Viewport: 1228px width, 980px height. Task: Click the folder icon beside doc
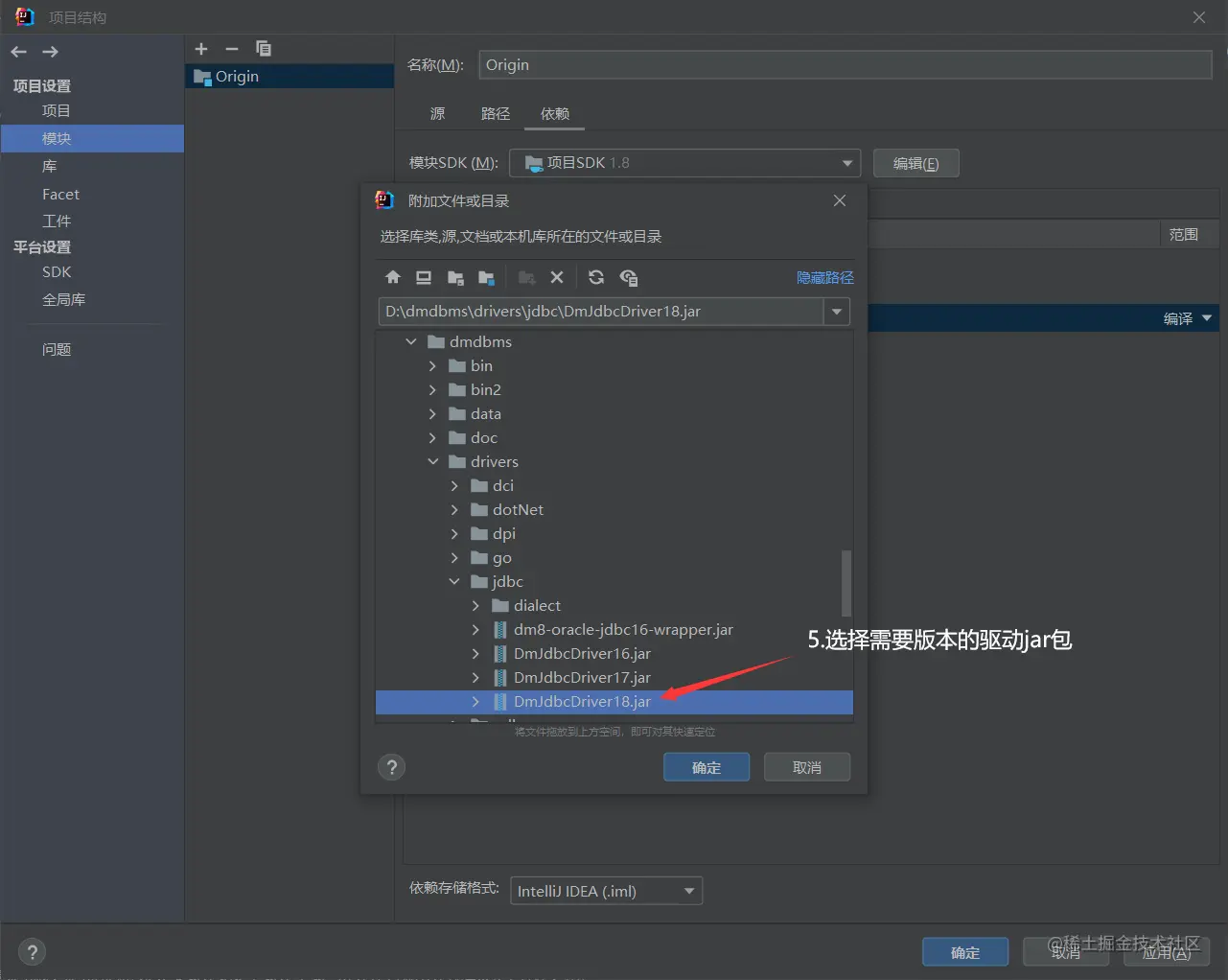tap(458, 438)
